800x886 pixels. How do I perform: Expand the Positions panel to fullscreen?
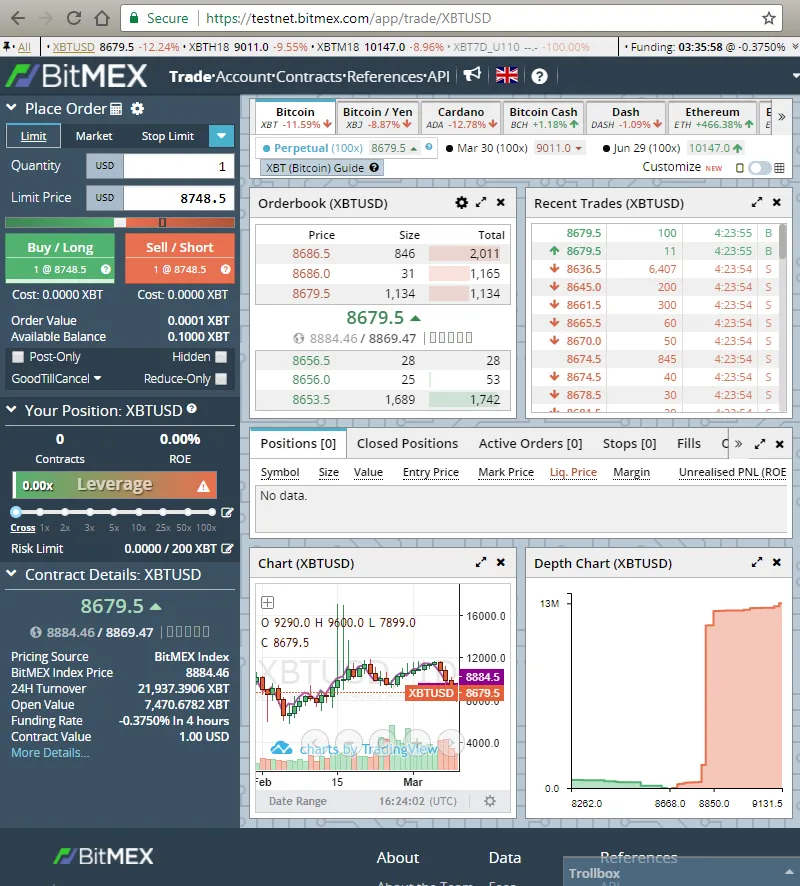point(760,444)
